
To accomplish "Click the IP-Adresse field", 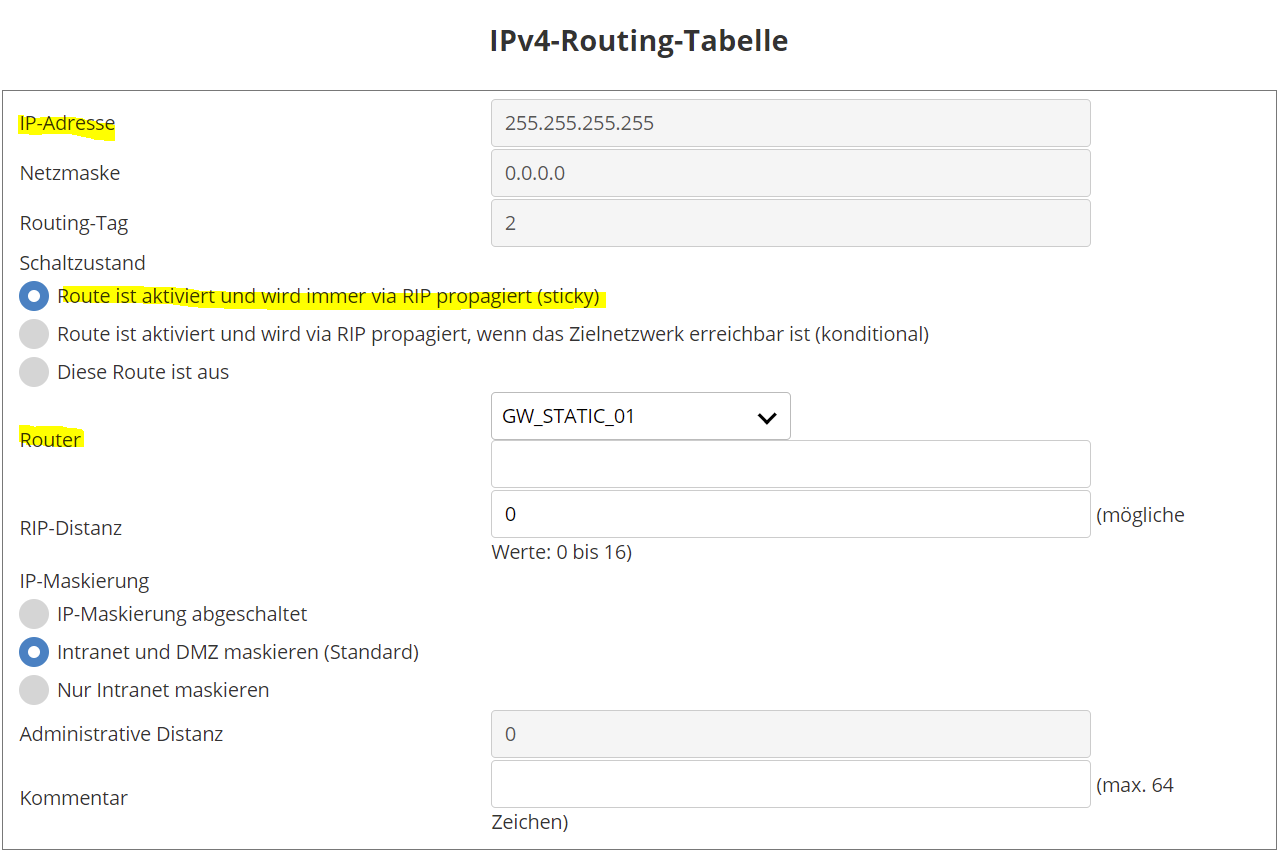I will point(790,123).
